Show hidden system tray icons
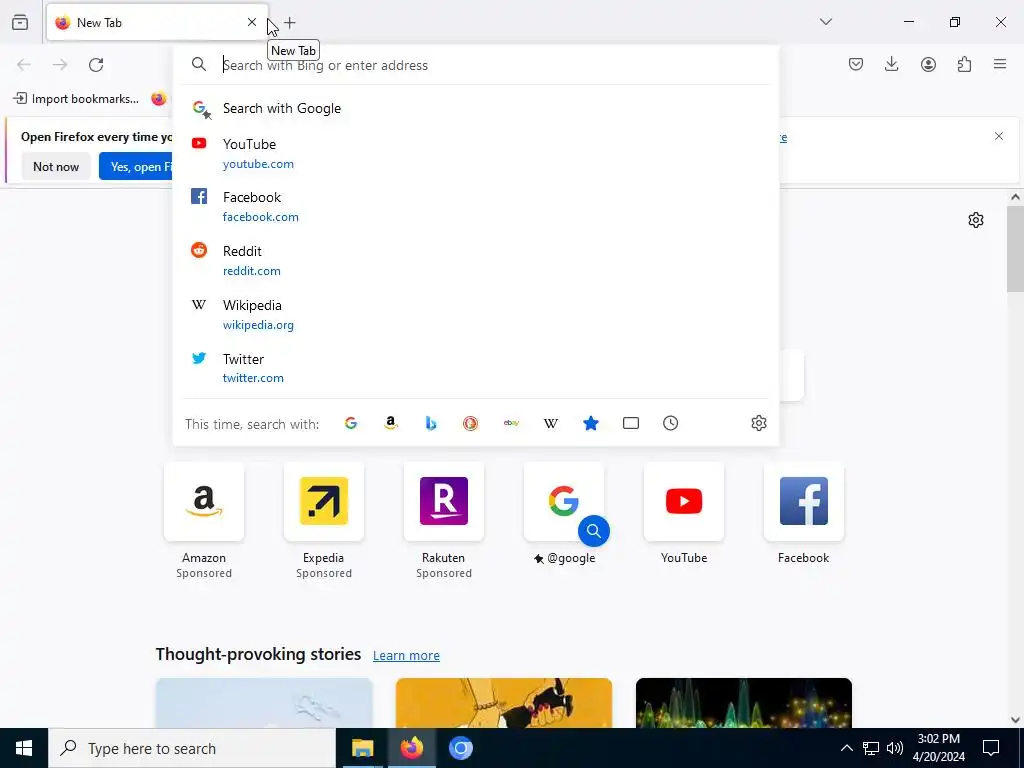Viewport: 1024px width, 768px height. pos(846,748)
